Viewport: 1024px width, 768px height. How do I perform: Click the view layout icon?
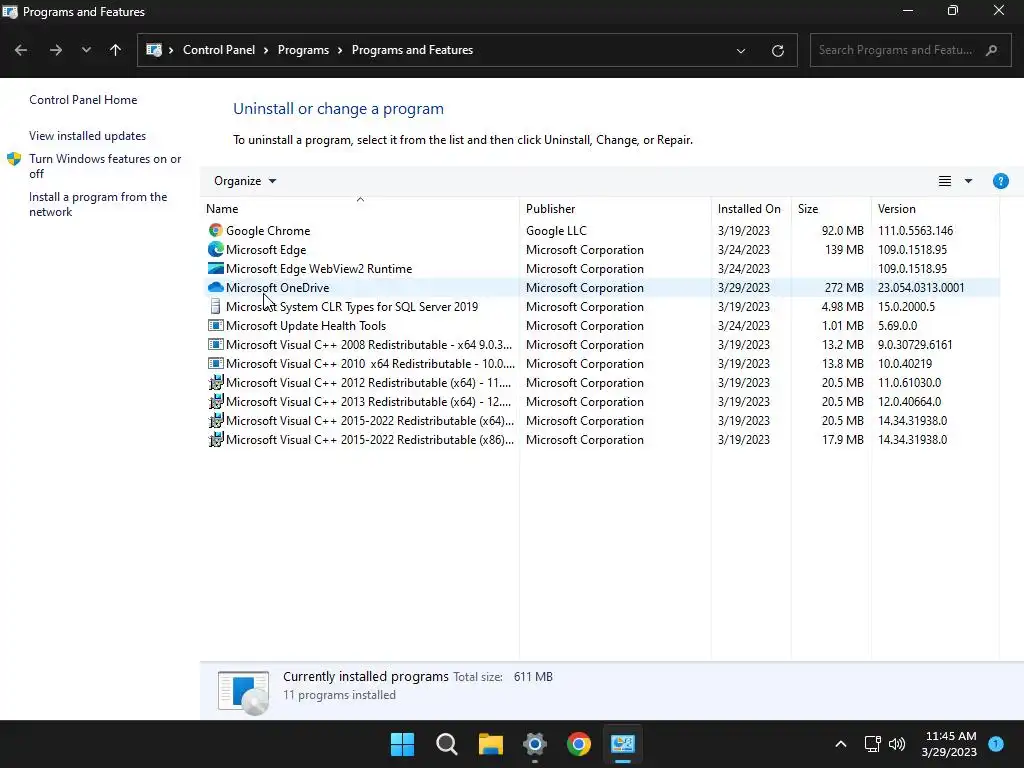pyautogui.click(x=945, y=181)
